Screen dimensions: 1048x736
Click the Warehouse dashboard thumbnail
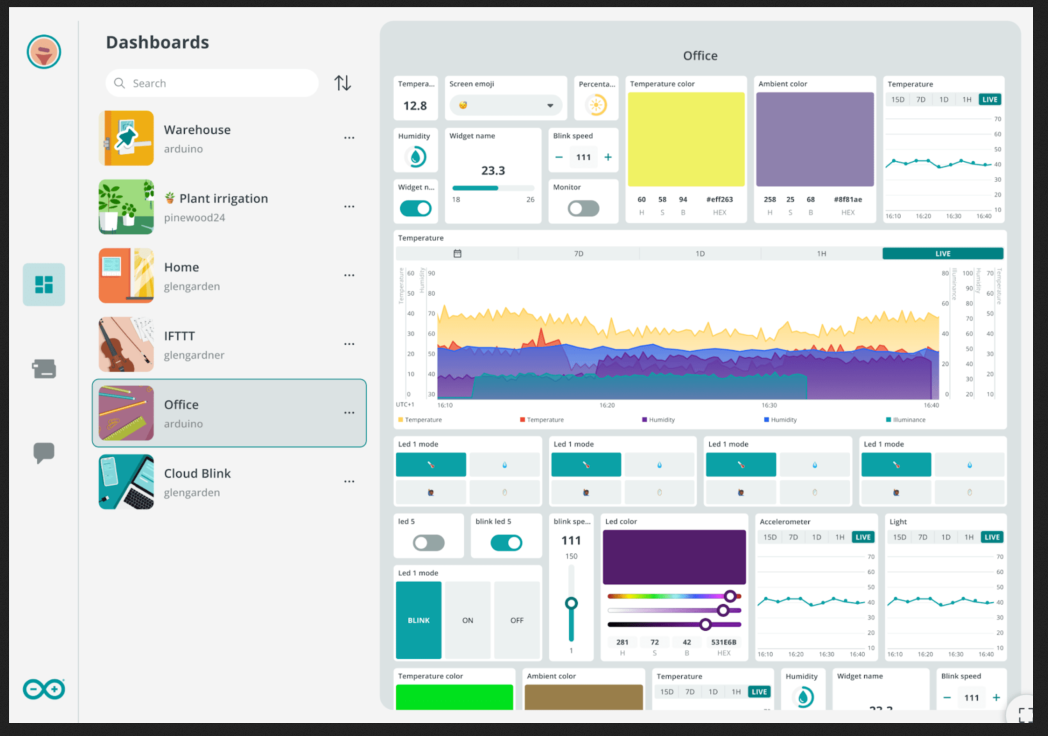click(x=126, y=138)
